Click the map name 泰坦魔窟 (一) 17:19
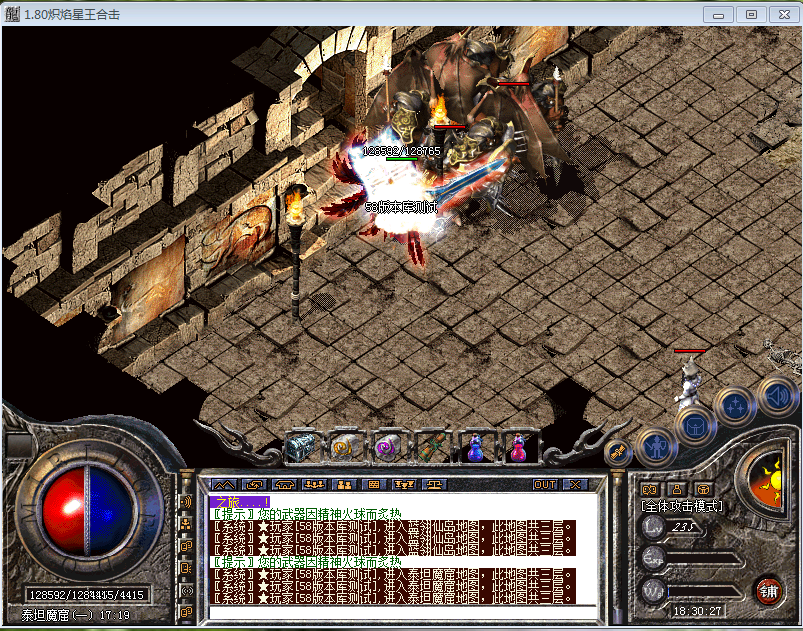803x631 pixels. pyautogui.click(x=75, y=615)
